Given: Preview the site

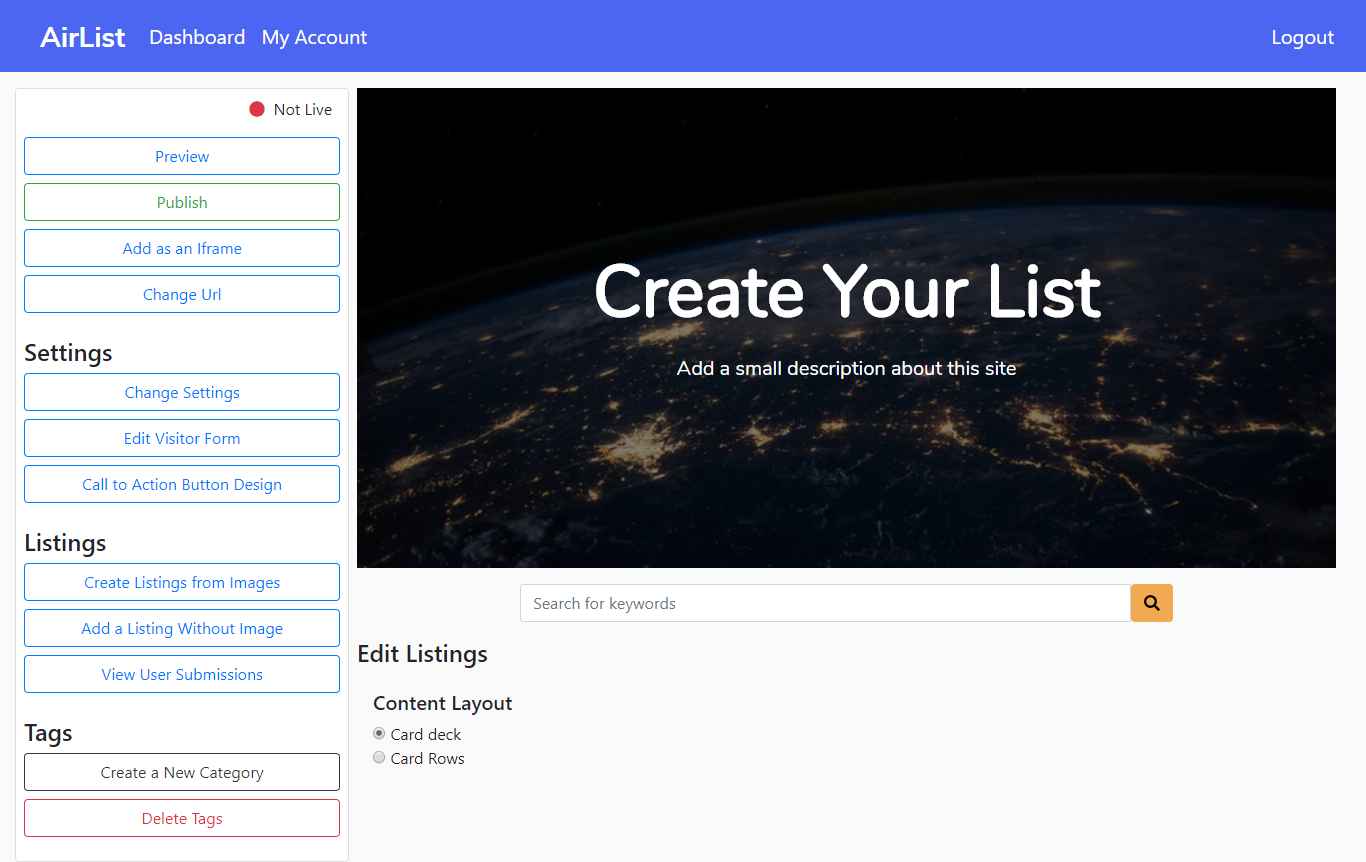Looking at the screenshot, I should point(181,156).
